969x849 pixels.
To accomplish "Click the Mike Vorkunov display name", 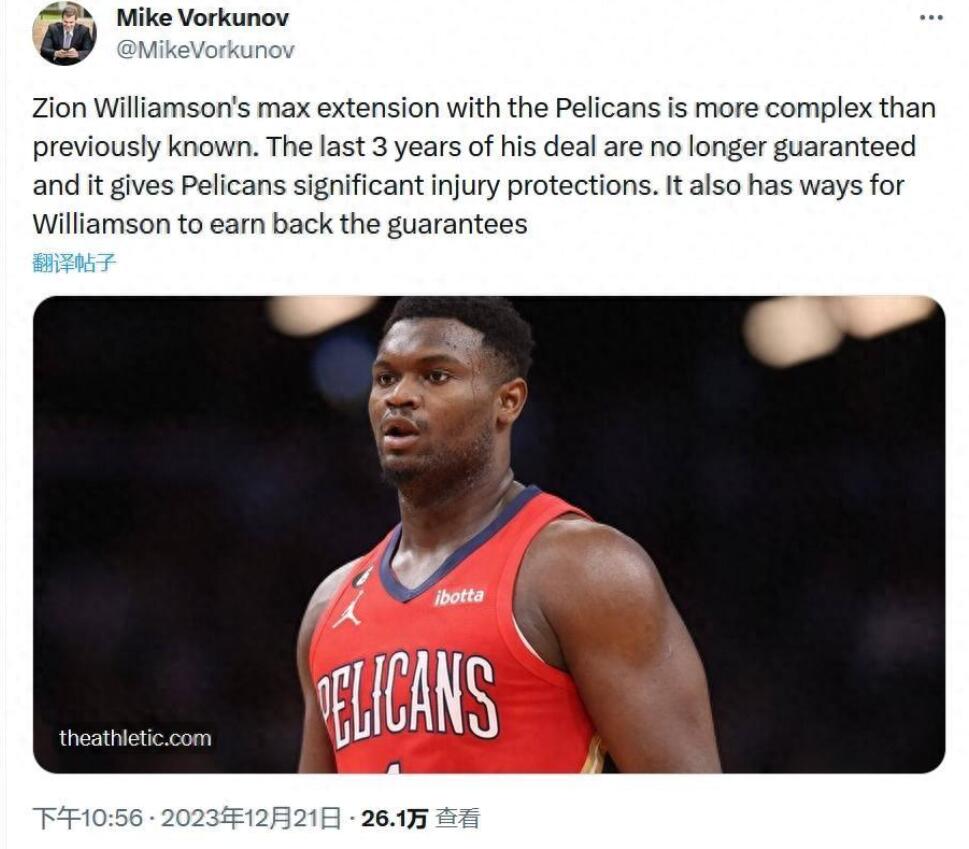I will pyautogui.click(x=203, y=18).
